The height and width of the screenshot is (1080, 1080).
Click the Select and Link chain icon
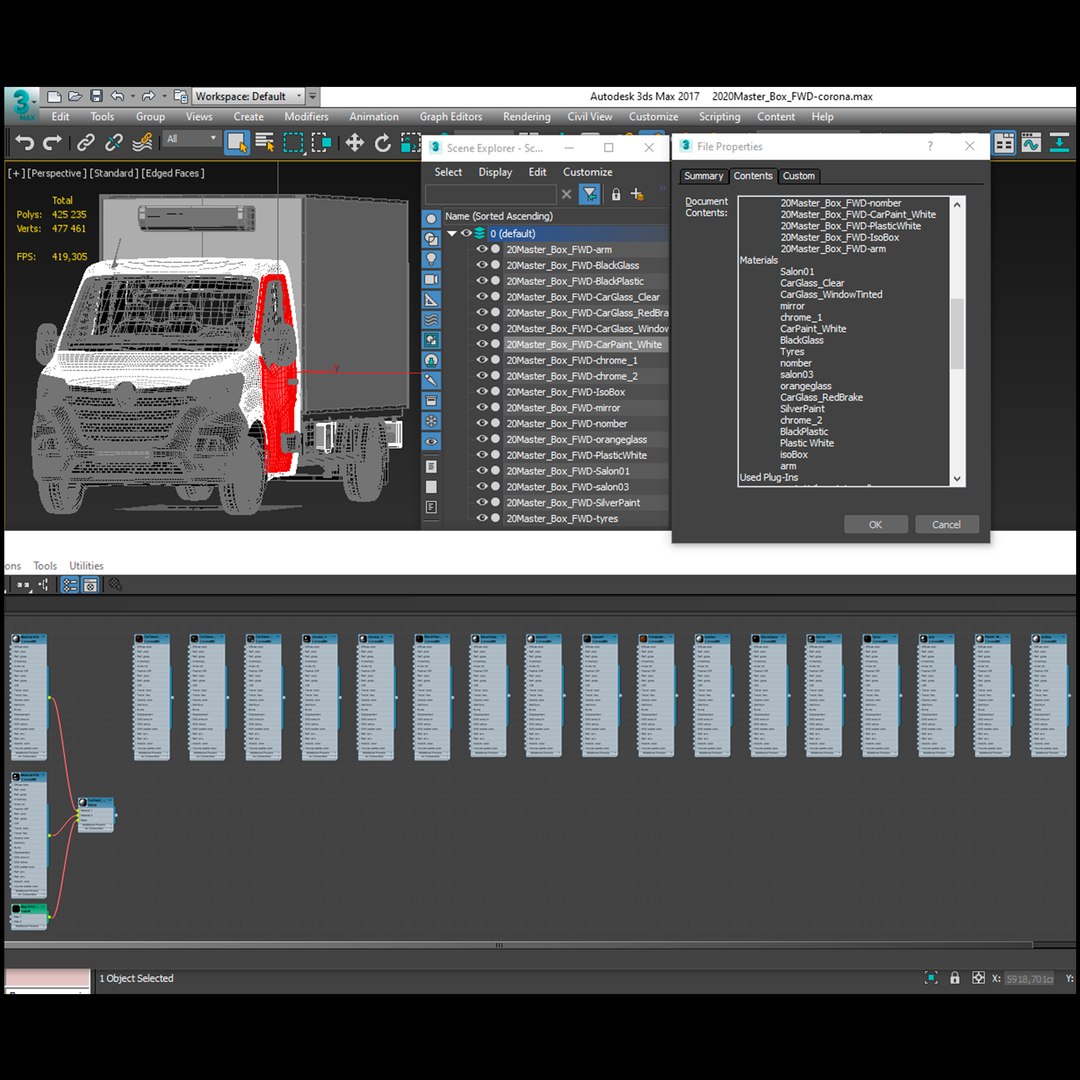click(85, 143)
